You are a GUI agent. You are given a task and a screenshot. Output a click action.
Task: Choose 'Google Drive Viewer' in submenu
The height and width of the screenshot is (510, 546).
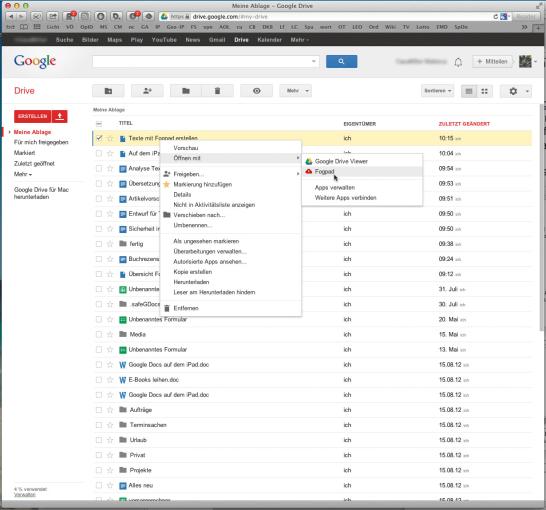click(362, 162)
